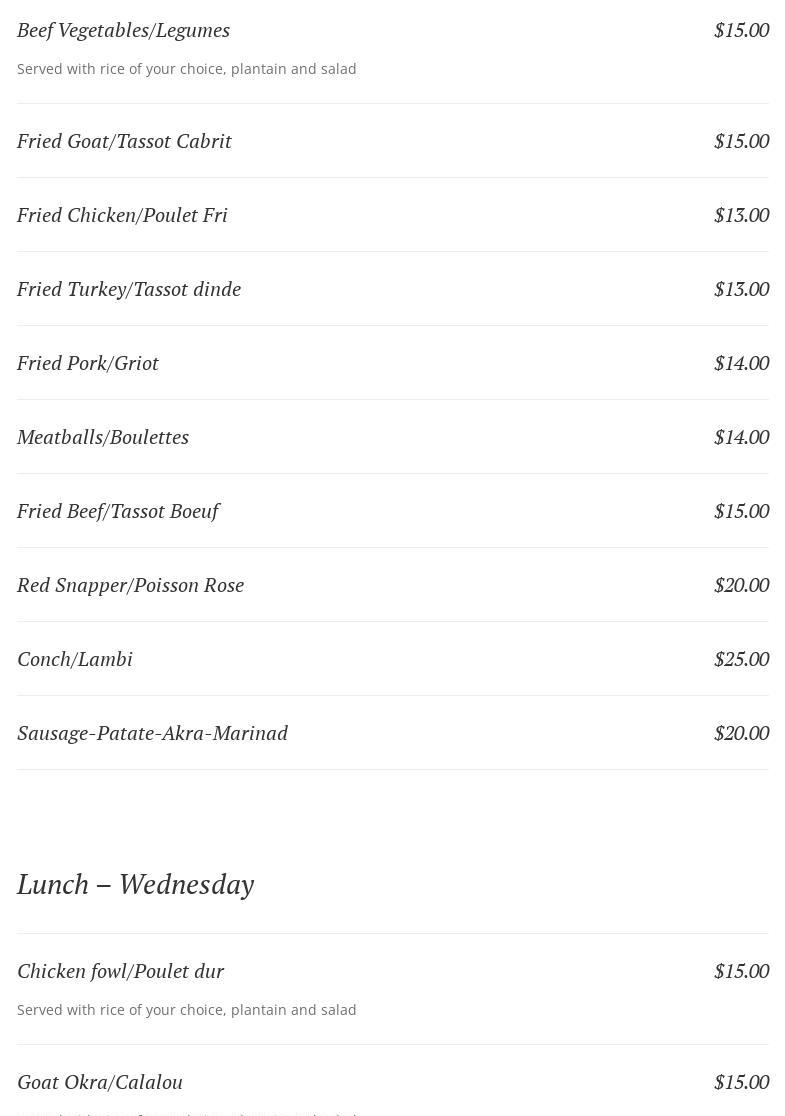The height and width of the screenshot is (1116, 785).
Task: Open Sausage-Patate-Akra-Marinad item
Action: coord(152,733)
